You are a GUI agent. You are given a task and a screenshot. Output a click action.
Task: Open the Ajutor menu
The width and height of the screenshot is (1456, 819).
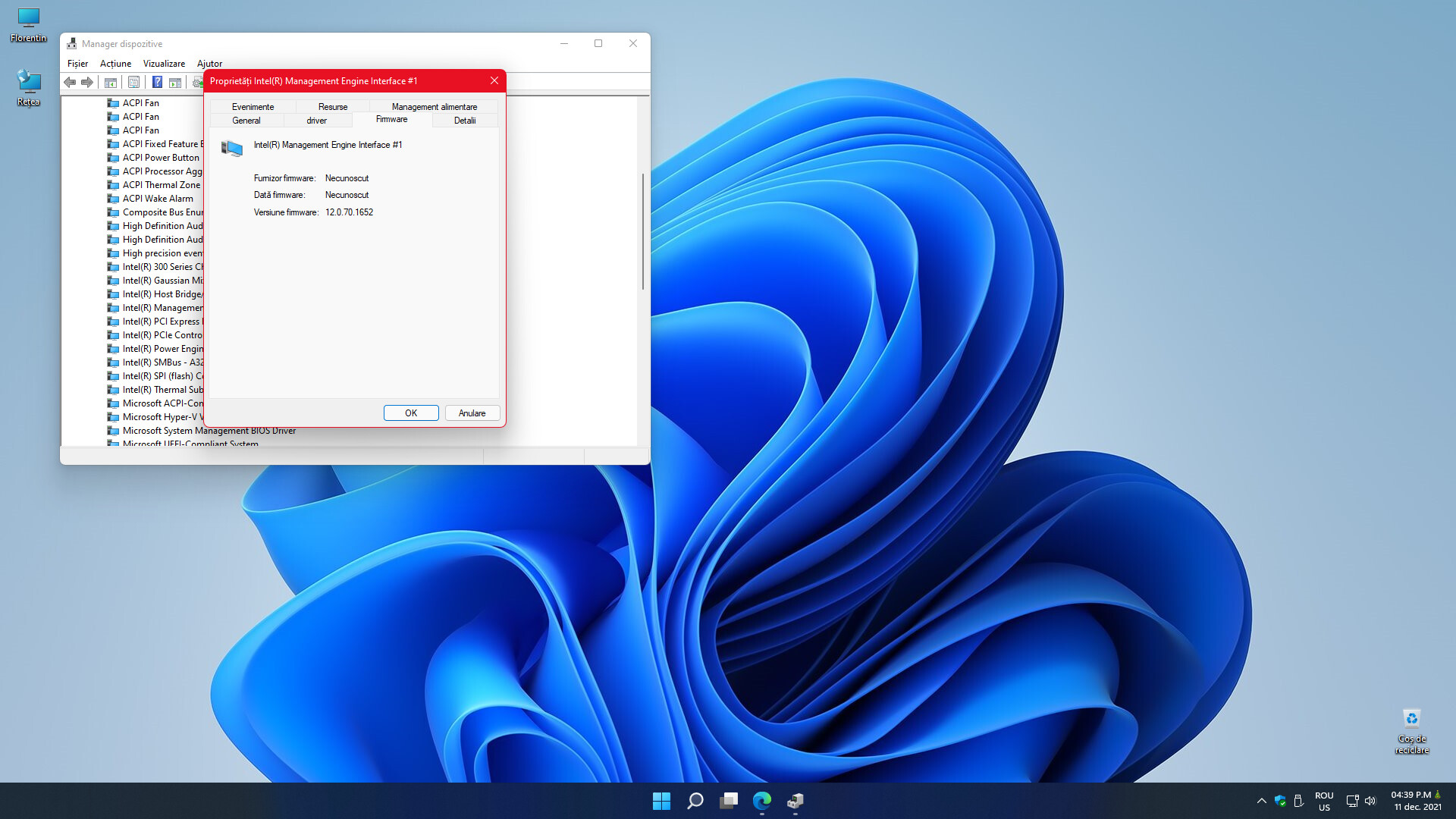coord(209,64)
